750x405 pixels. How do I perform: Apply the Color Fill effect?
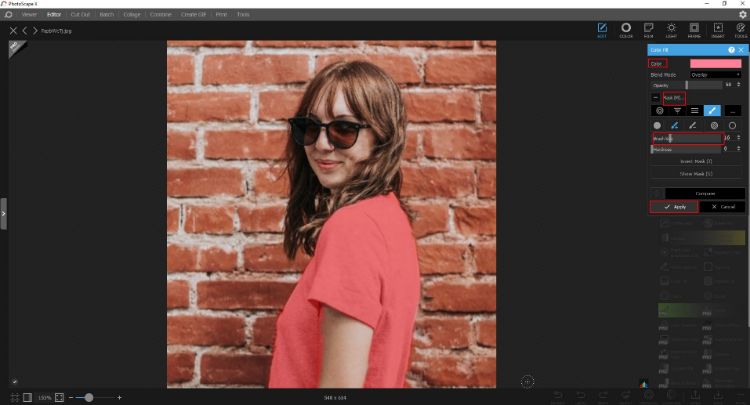[674, 206]
